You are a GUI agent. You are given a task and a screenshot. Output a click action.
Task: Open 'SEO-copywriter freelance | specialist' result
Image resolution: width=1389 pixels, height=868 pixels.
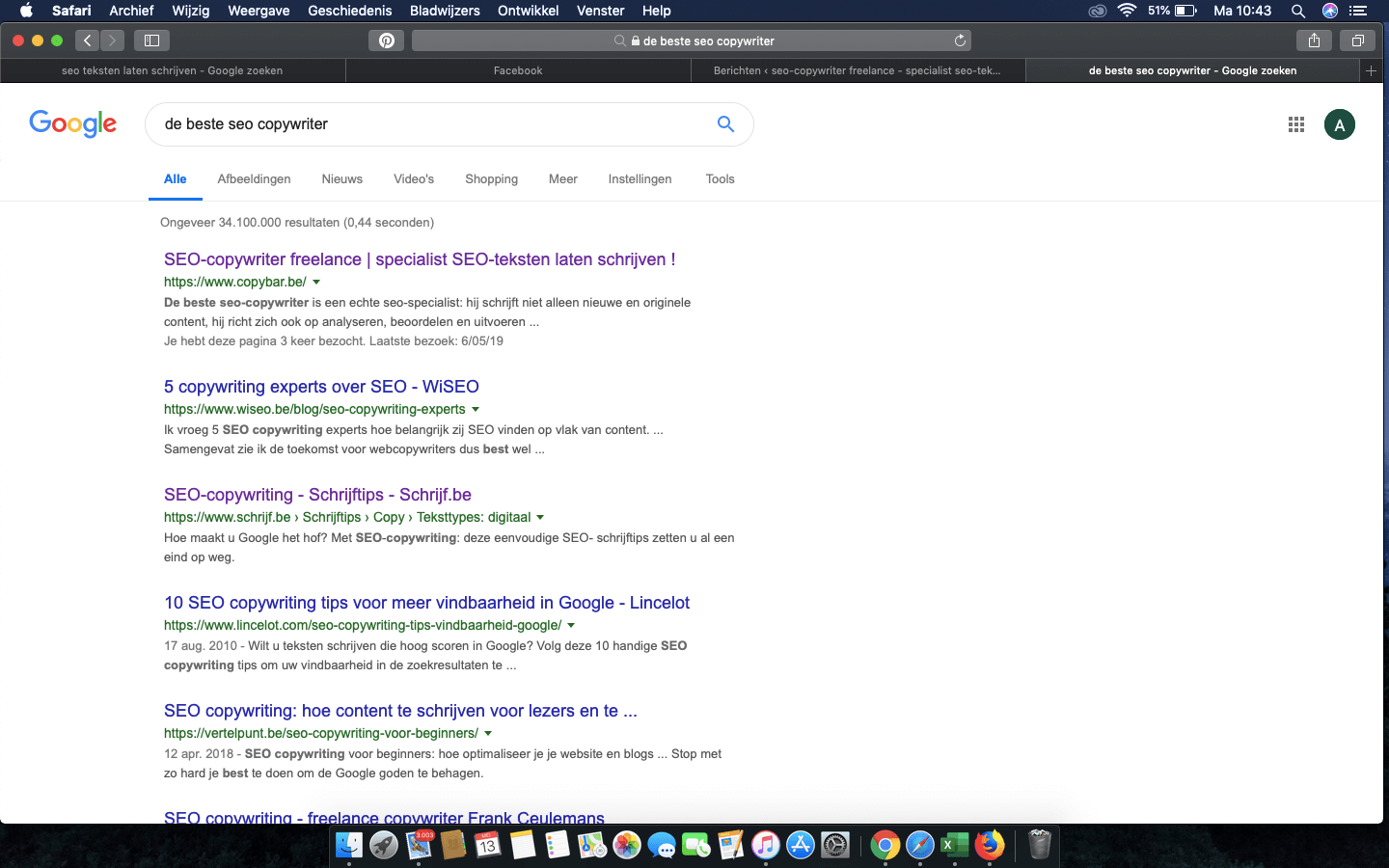click(x=420, y=259)
